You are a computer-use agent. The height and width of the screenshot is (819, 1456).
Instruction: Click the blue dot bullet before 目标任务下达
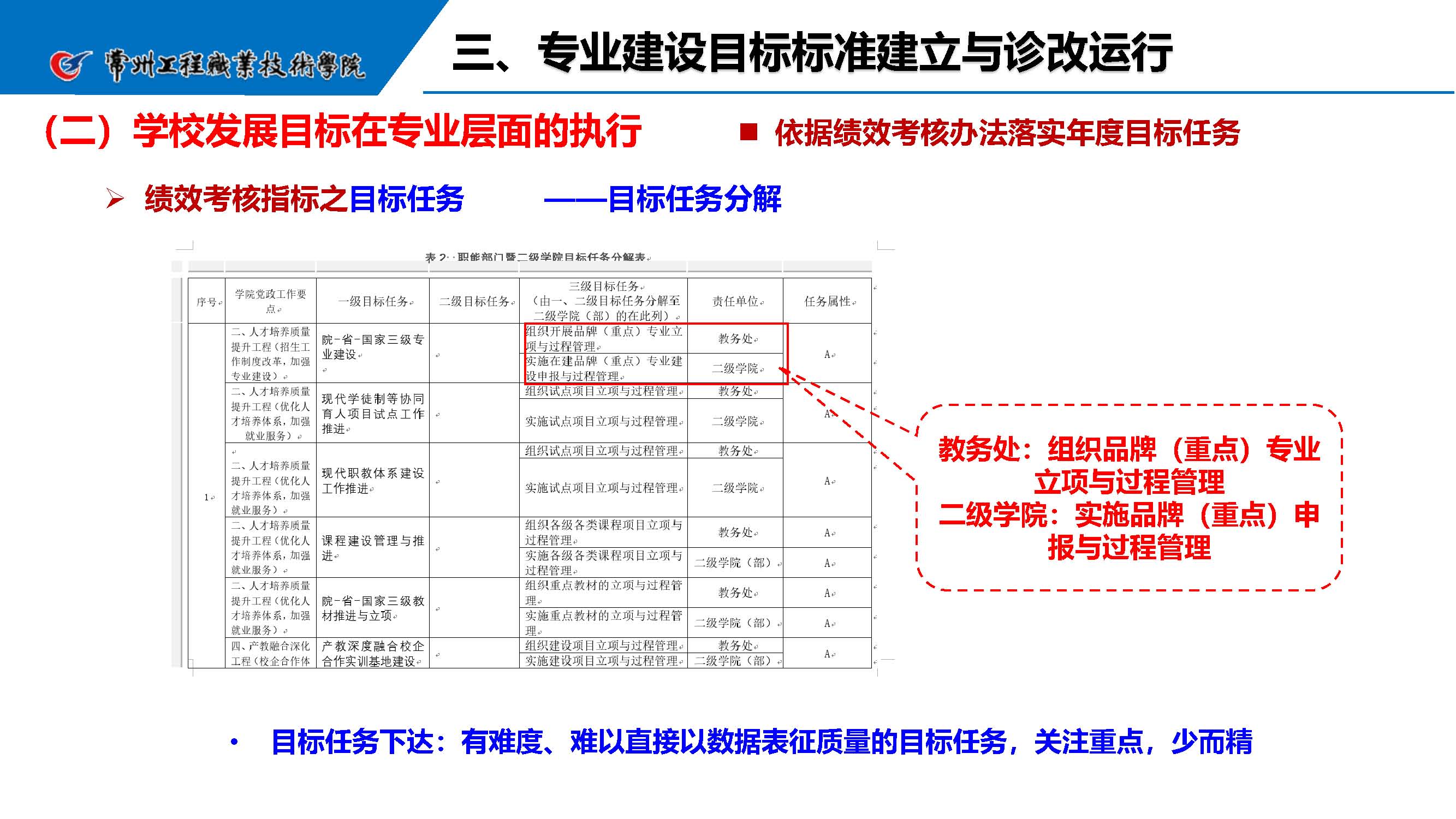234,742
